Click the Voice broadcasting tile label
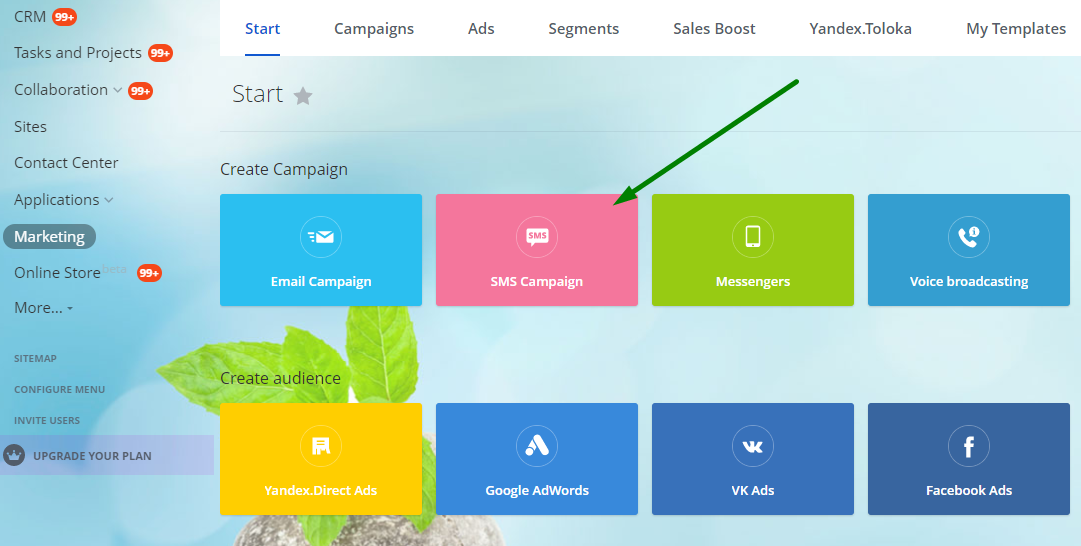 (x=969, y=282)
